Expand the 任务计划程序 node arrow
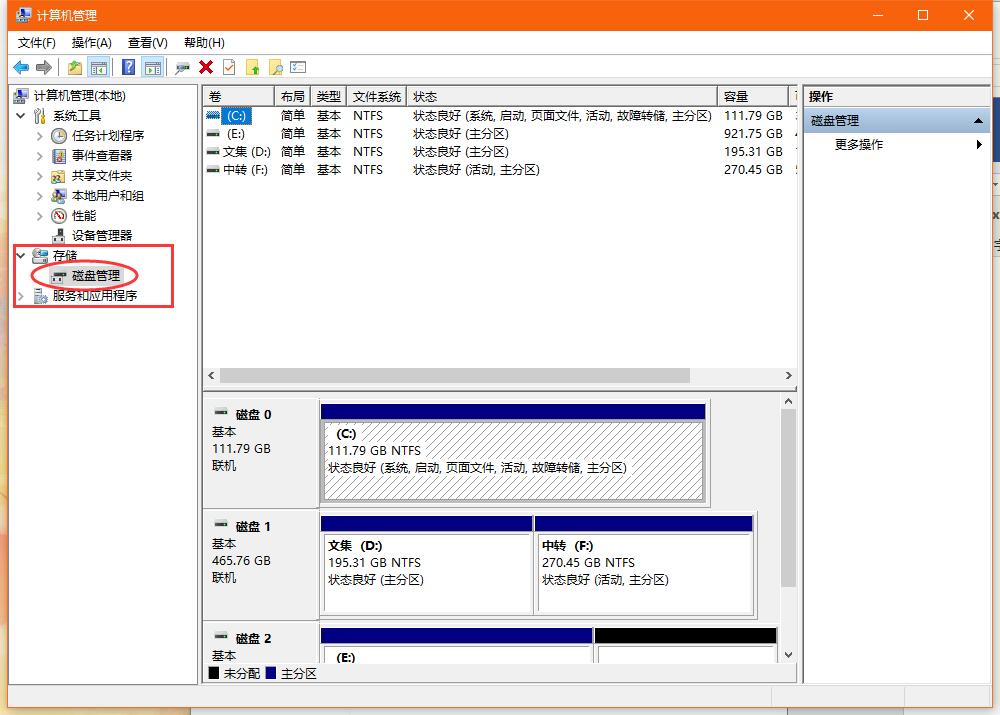 [x=40, y=136]
